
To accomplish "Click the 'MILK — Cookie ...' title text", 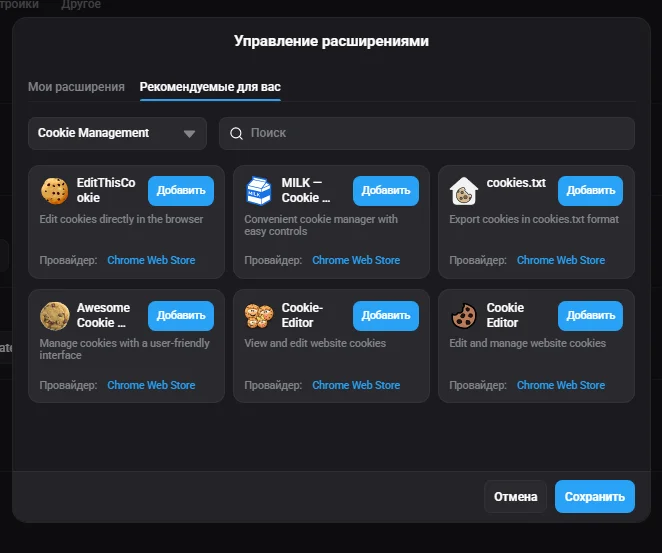I will tap(306, 190).
